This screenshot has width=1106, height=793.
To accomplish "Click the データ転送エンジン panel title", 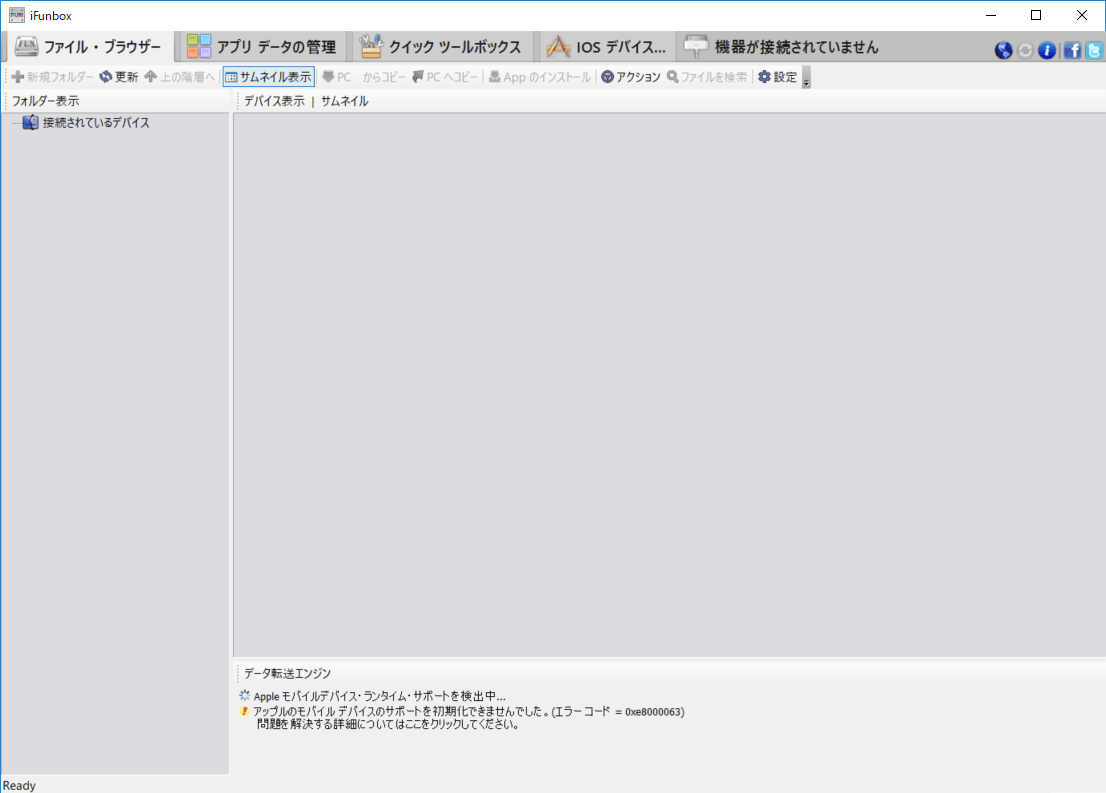I will click(287, 673).
